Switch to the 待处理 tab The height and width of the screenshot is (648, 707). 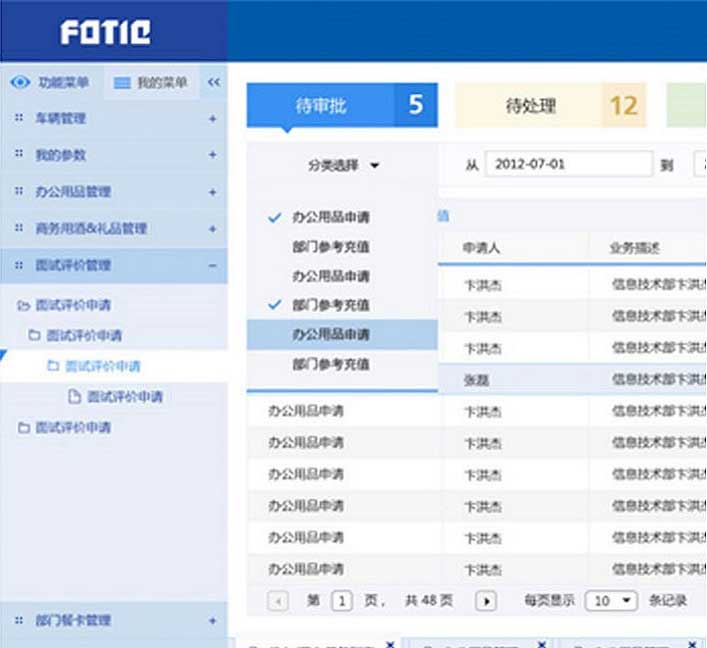(550, 106)
